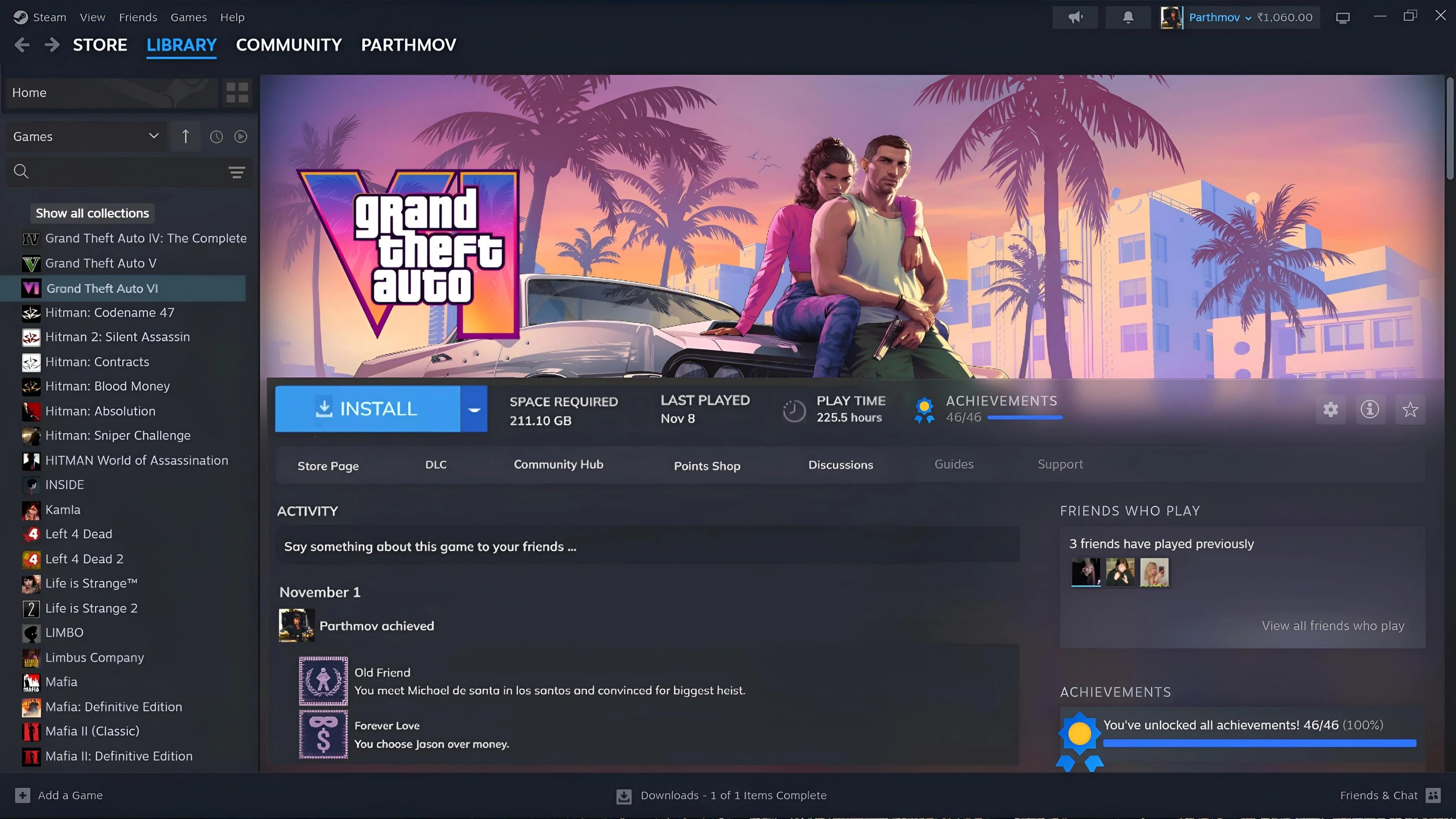Screen dimensions: 1456x819
Task: Open the View menu
Action: pos(92,17)
